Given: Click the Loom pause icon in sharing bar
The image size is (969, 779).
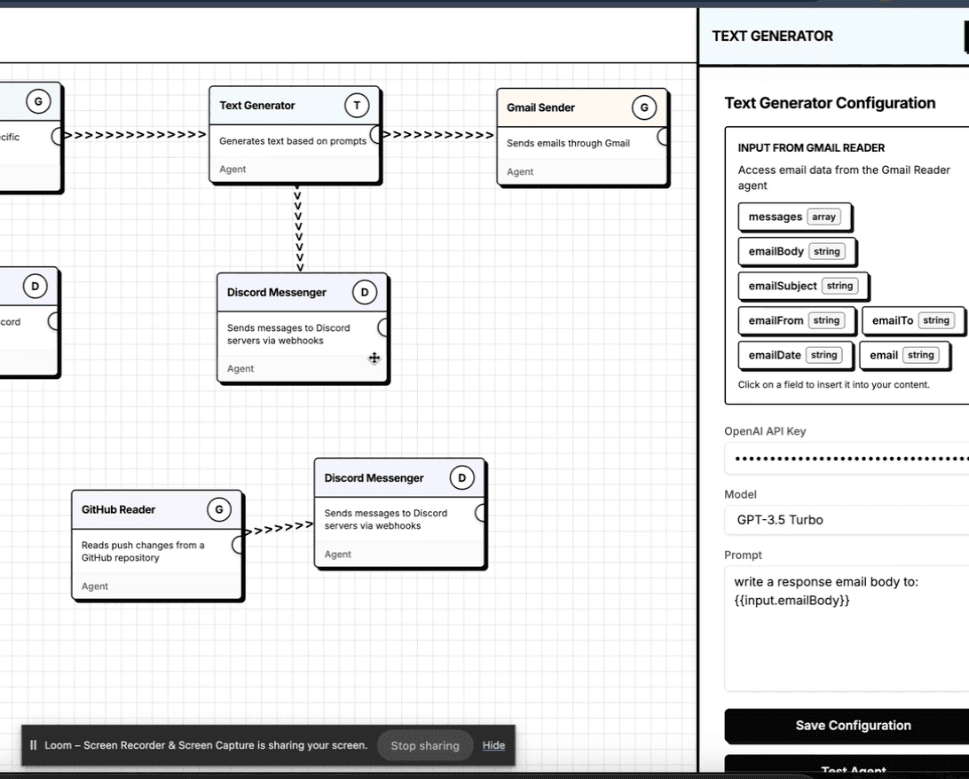Looking at the screenshot, I should (33, 745).
